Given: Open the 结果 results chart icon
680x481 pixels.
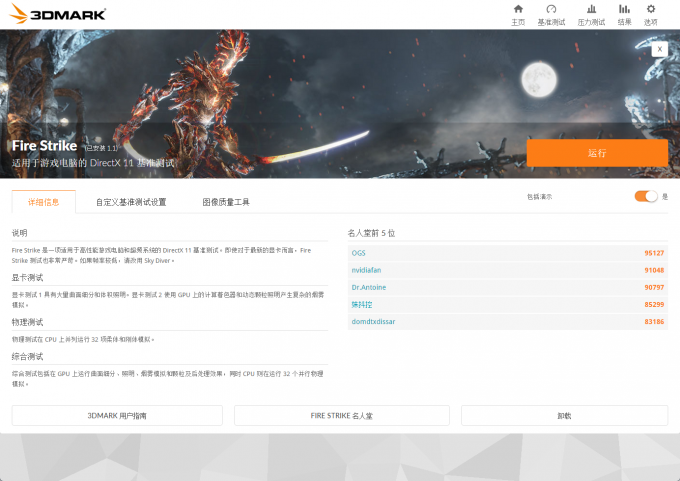Looking at the screenshot, I should pos(624,9).
